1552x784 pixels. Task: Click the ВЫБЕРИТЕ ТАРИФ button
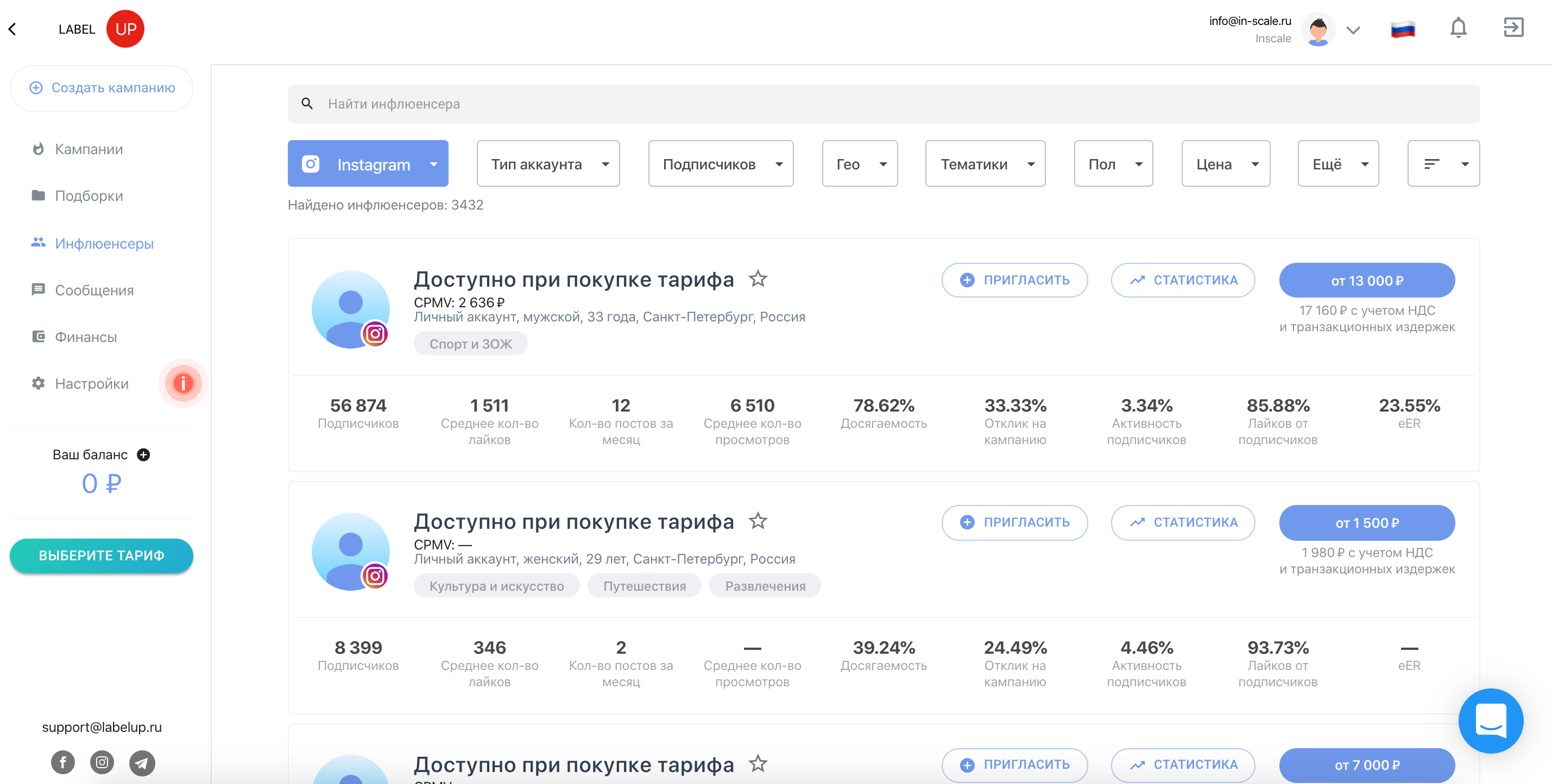(102, 555)
